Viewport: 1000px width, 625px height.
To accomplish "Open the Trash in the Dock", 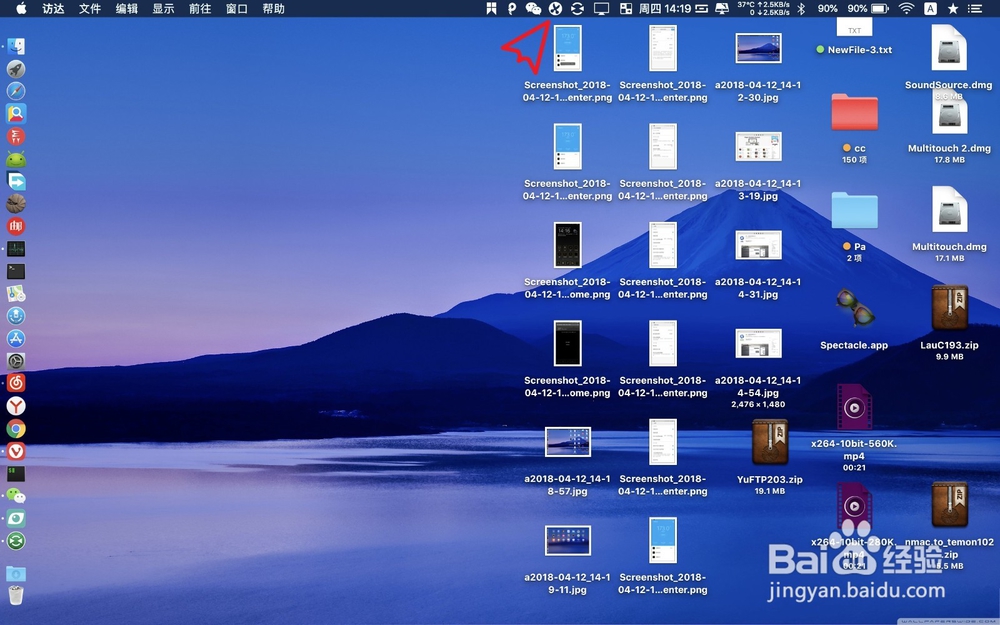I will (x=16, y=595).
